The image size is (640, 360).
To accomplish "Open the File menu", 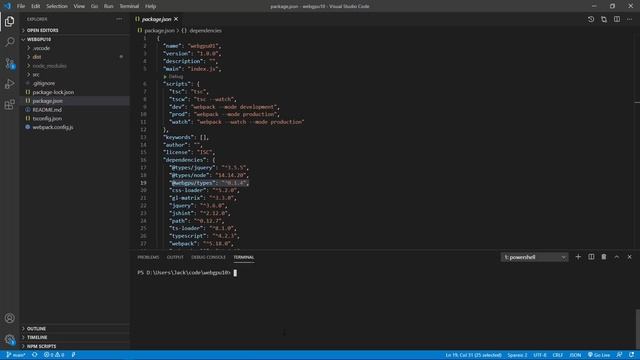I will tap(21, 6).
